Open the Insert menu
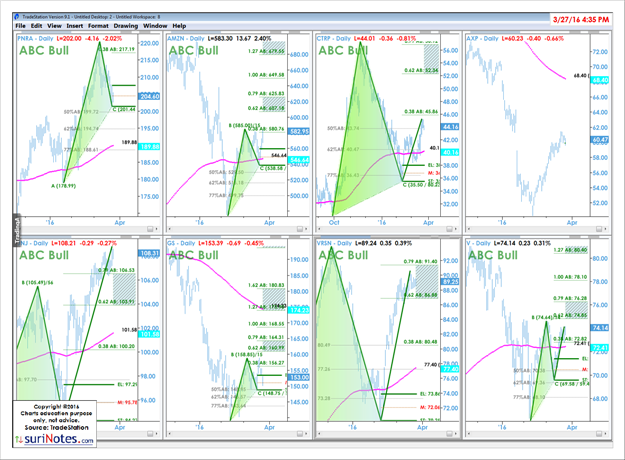625x460 pixels. tap(74, 25)
